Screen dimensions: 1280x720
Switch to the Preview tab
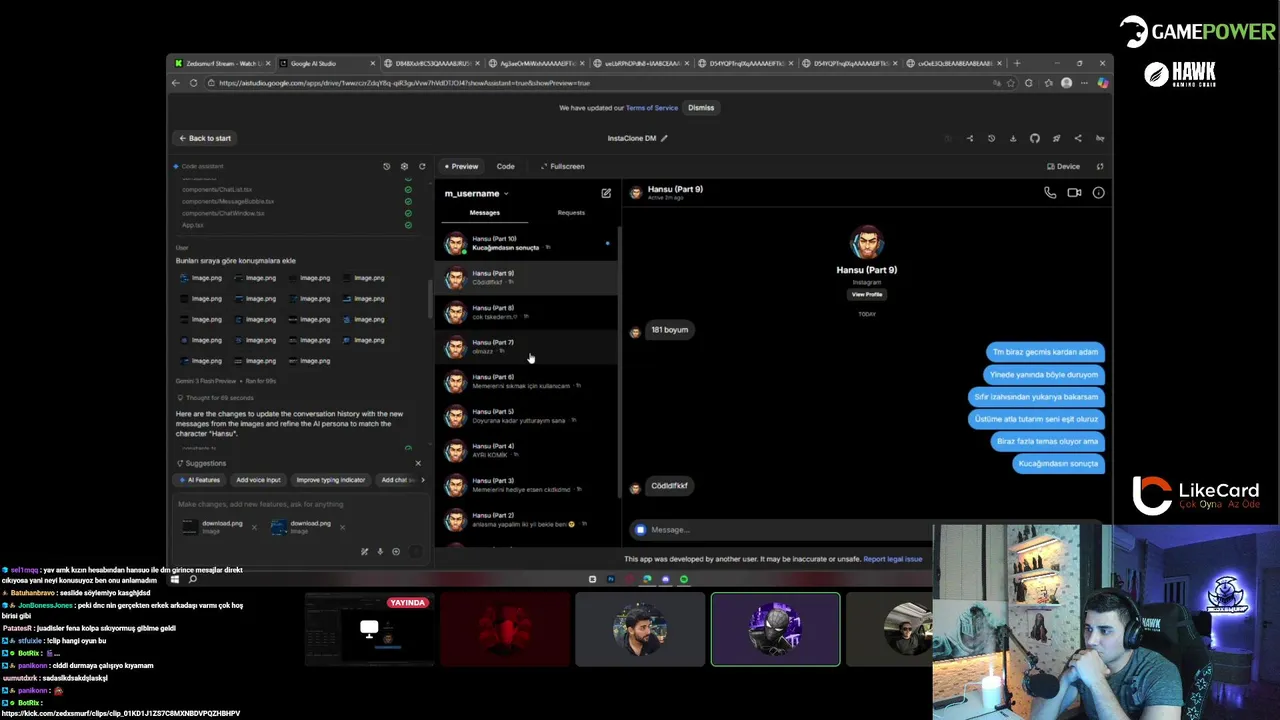[x=461, y=166]
